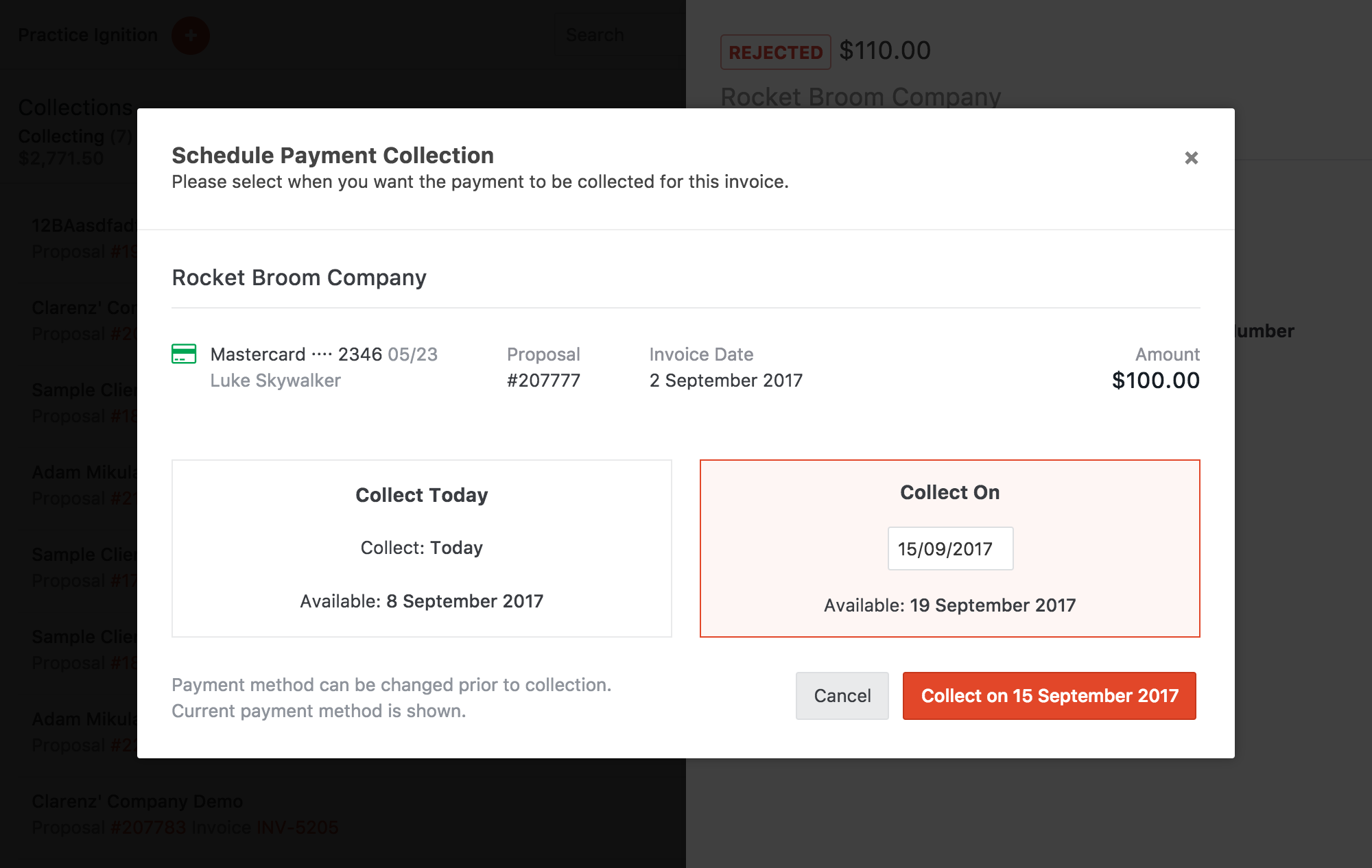Cancel the payment scheduling
The height and width of the screenshot is (868, 1372).
pos(842,696)
